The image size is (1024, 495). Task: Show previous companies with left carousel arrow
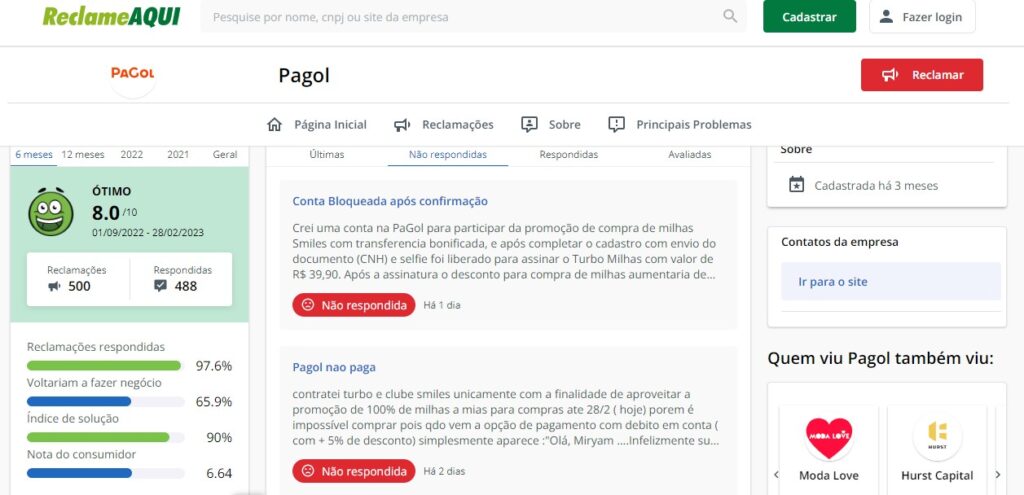click(x=776, y=475)
